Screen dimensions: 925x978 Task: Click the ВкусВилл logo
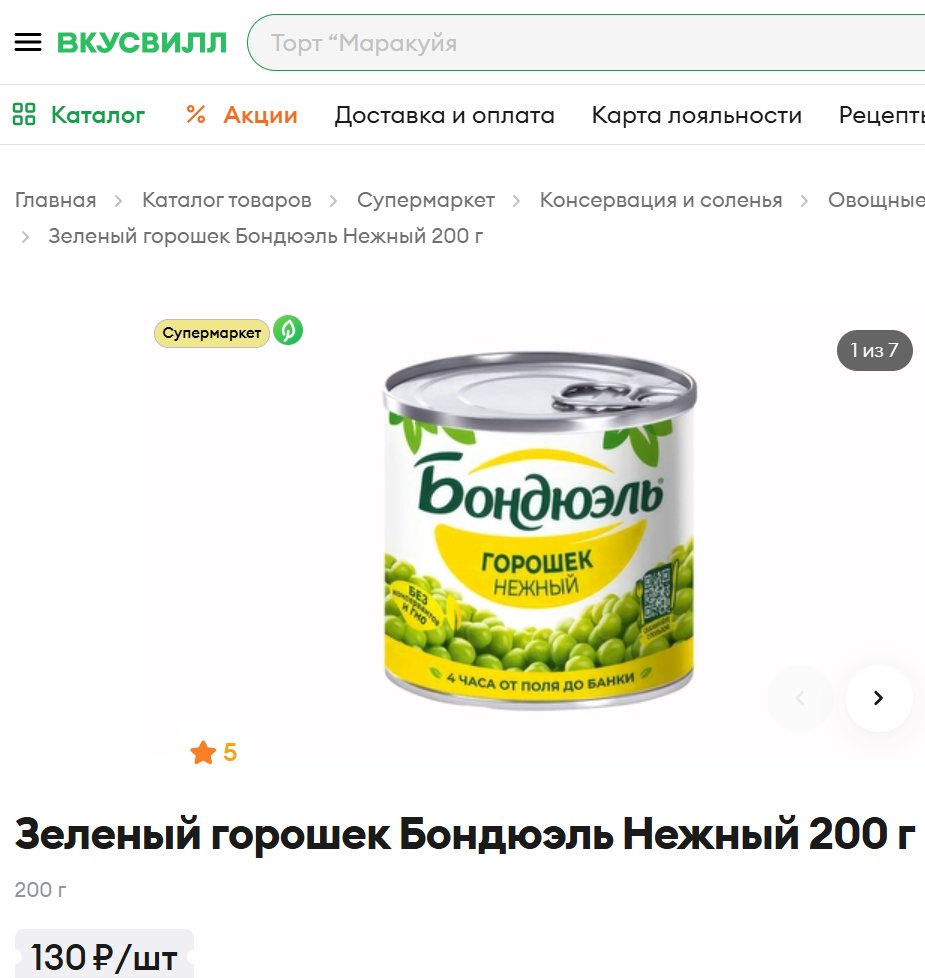[142, 43]
